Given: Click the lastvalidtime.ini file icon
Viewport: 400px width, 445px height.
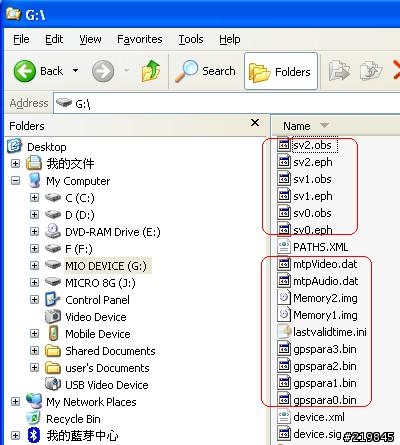Looking at the screenshot, I should [x=284, y=332].
